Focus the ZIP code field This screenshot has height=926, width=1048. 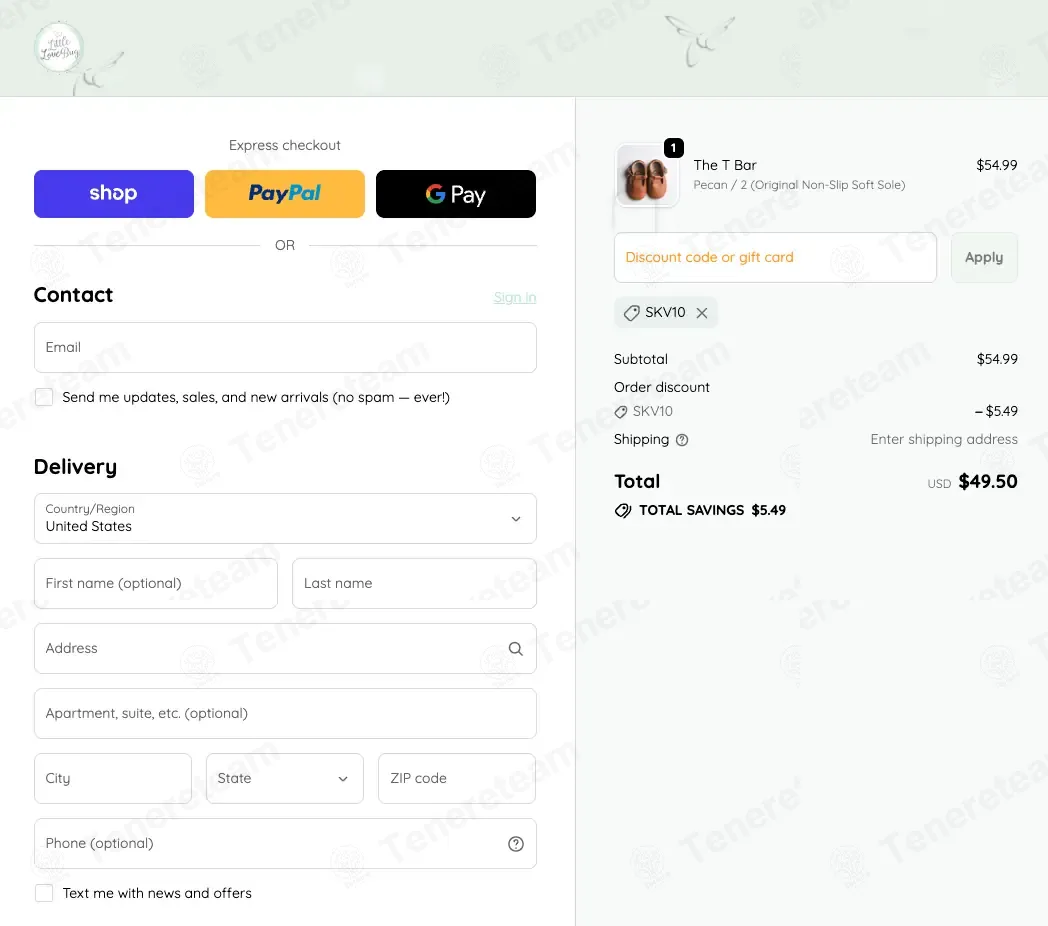click(457, 778)
